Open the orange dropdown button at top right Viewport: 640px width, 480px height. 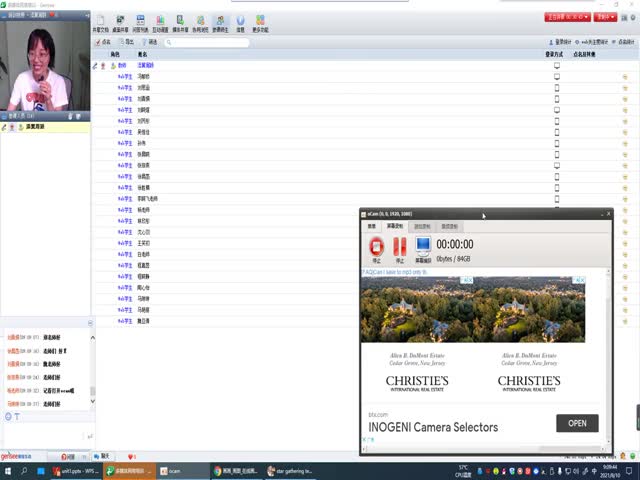[606, 17]
